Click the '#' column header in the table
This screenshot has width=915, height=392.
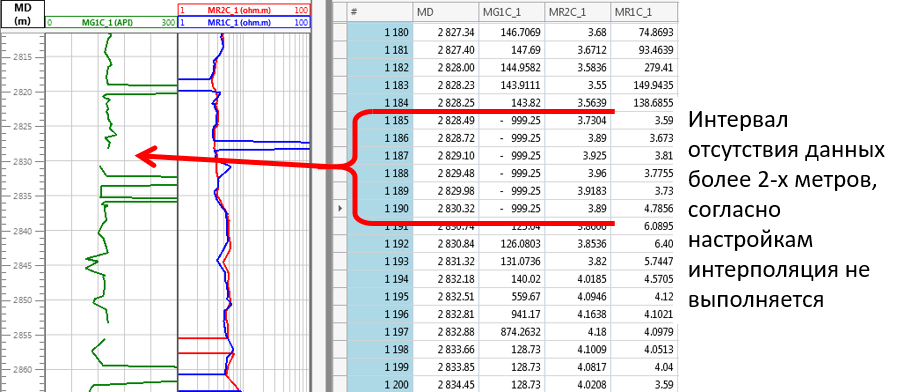380,12
